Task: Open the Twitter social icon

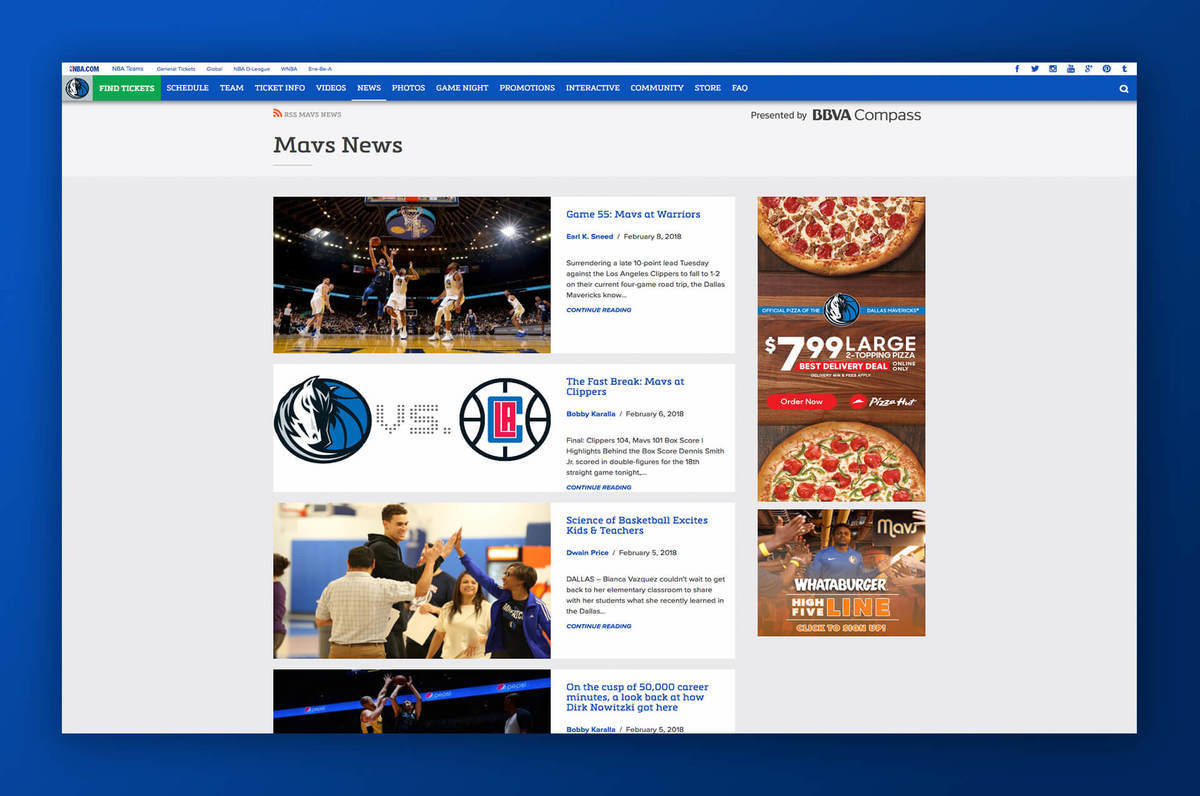Action: pos(1035,69)
